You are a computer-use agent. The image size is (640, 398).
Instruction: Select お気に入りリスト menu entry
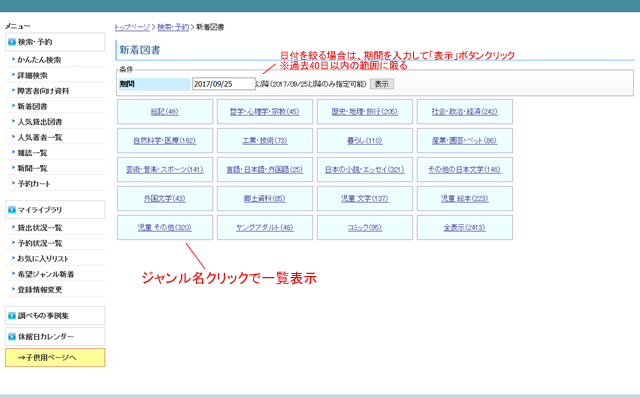coord(43,259)
